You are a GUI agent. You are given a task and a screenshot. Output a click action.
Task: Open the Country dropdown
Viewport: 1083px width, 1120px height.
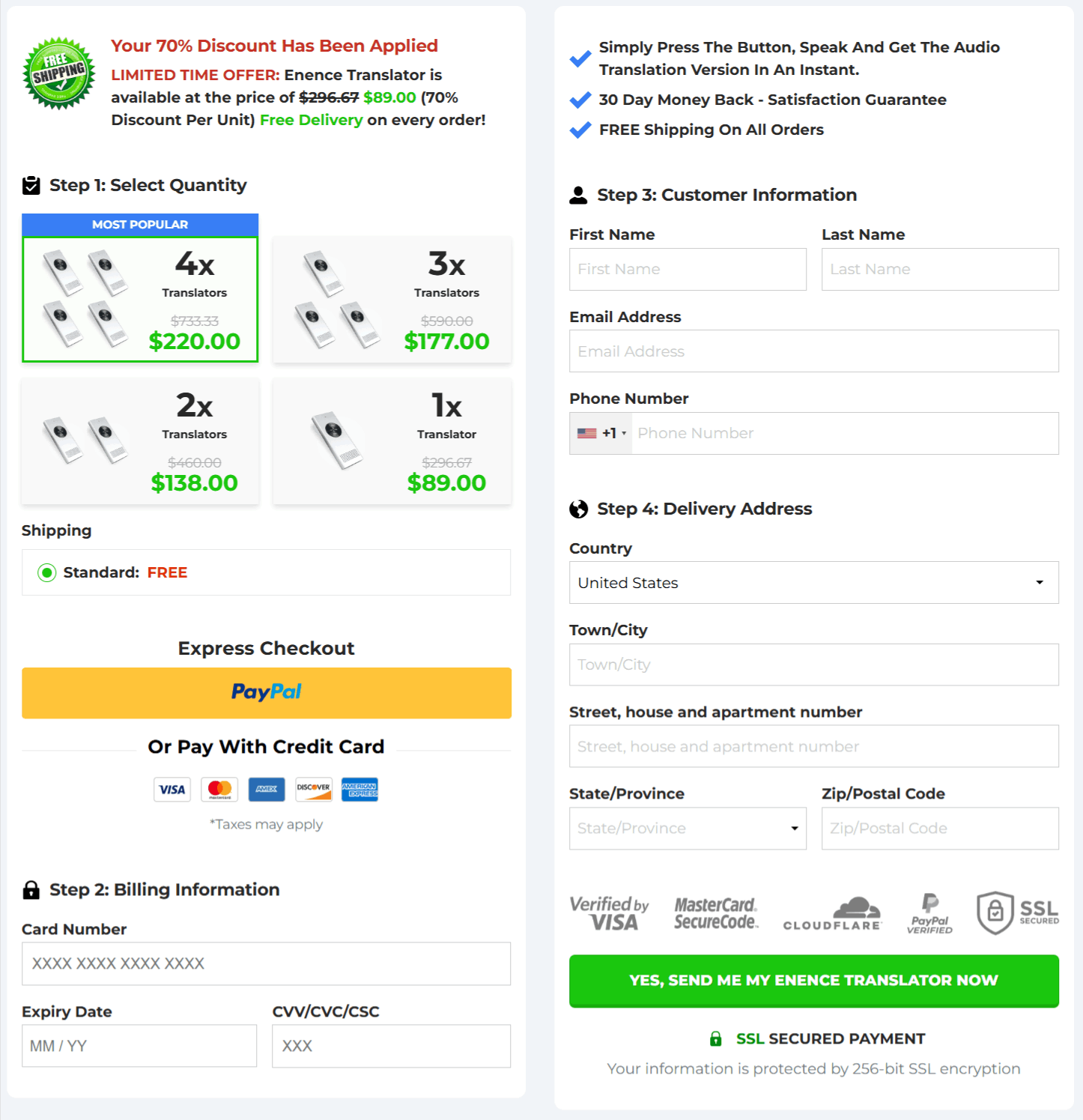tap(813, 582)
